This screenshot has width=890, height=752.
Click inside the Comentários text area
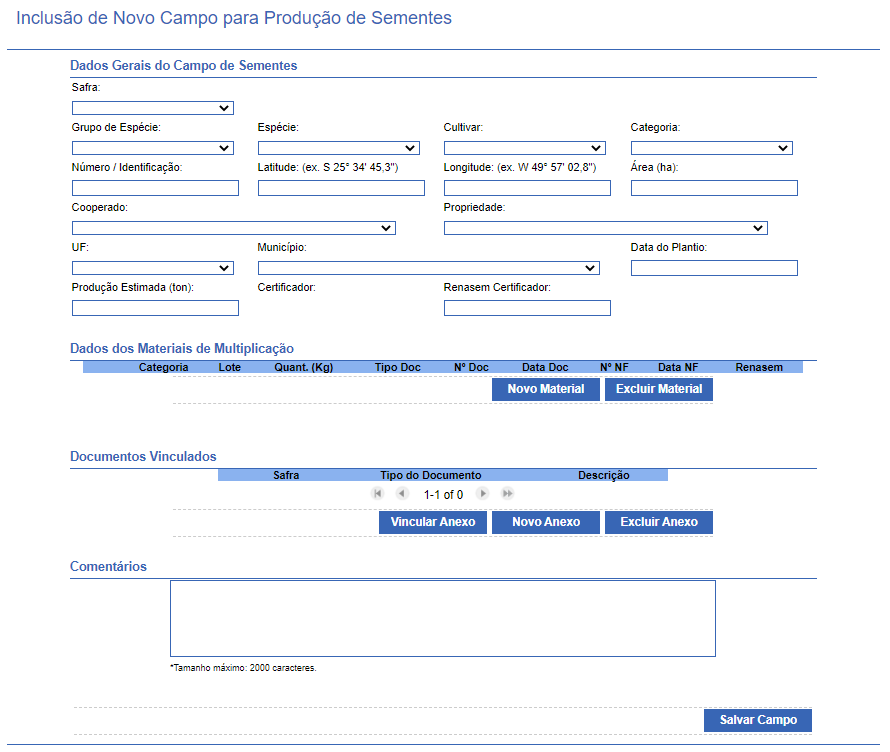443,618
